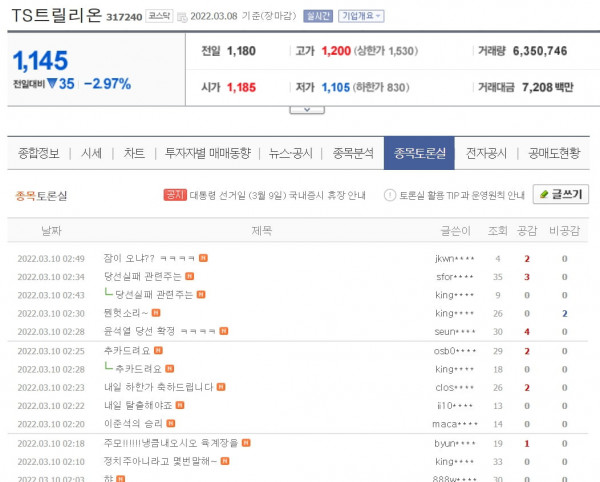Screen dimensions: 600x482
Task: Open 토론실 활용 TIP과 운영원칙 안내
Action: (461, 195)
